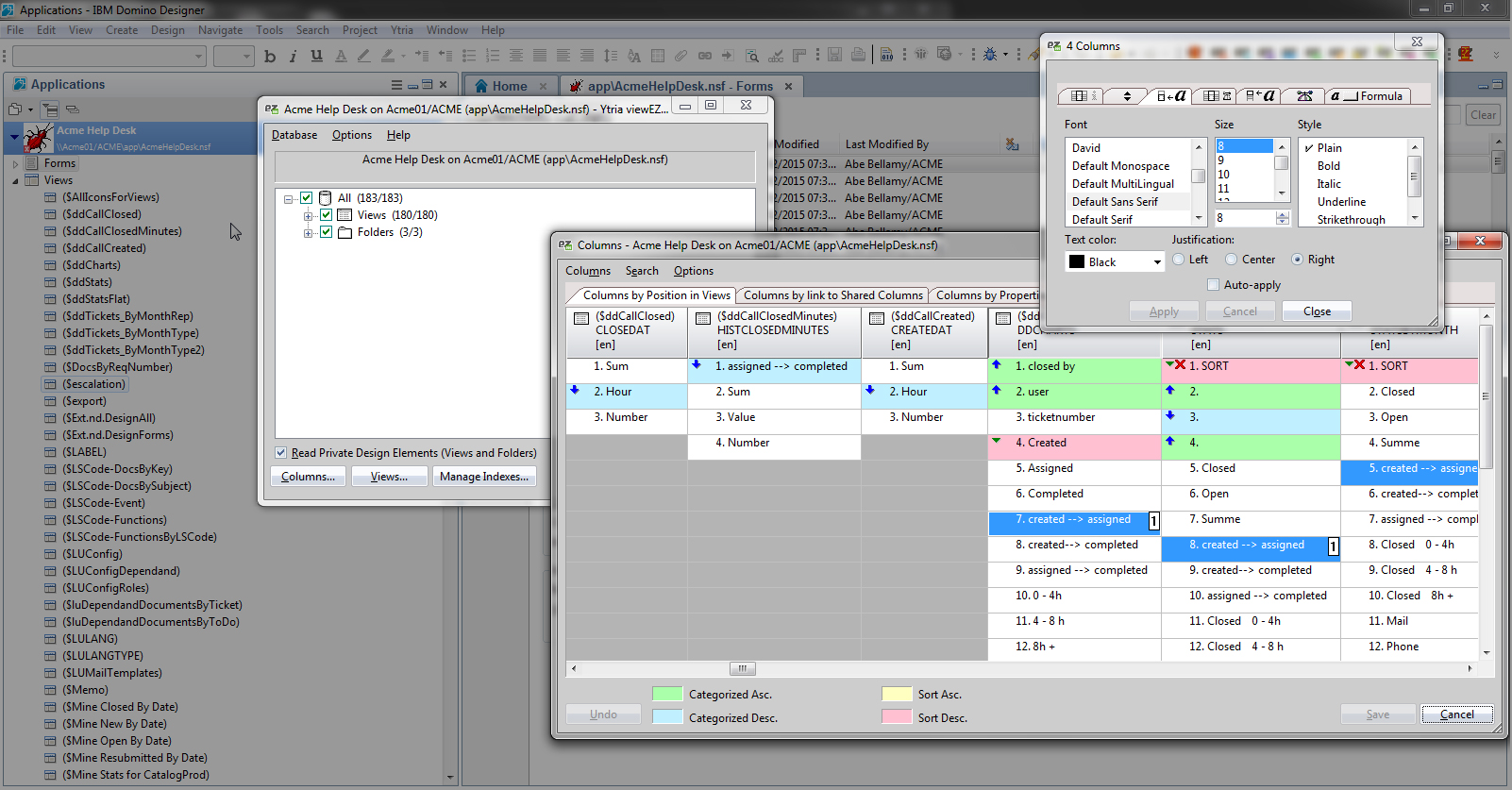The image size is (1512, 790).
Task: Click the bullet list toolbar icon
Action: click(469, 56)
